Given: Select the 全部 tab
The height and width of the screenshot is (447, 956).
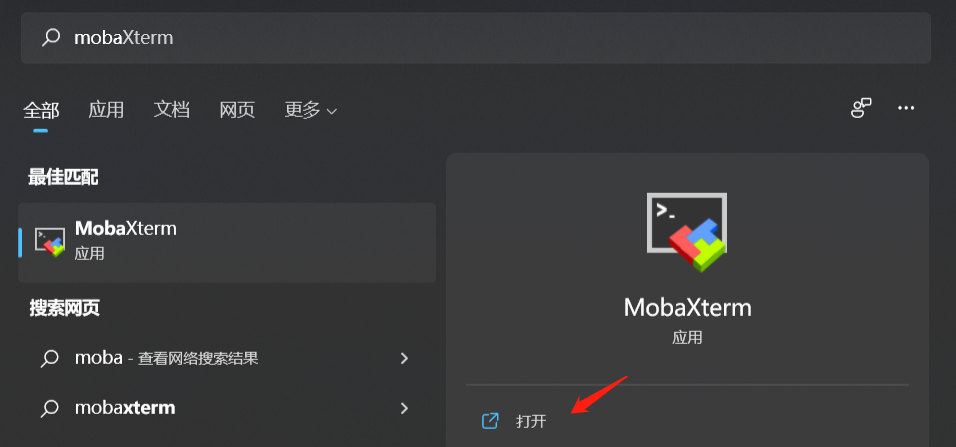Looking at the screenshot, I should [41, 110].
